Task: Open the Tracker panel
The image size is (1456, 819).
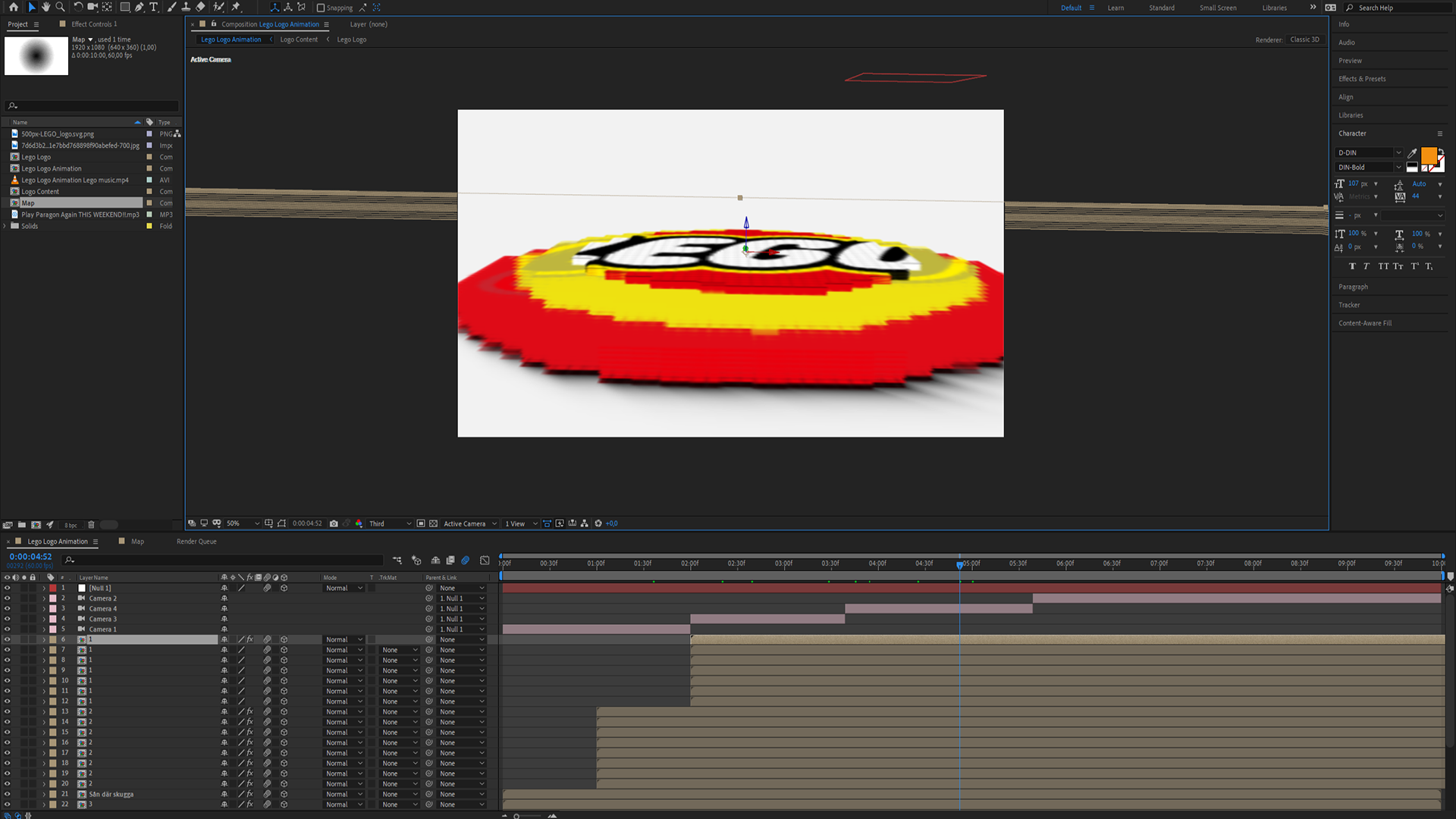Action: click(1349, 305)
